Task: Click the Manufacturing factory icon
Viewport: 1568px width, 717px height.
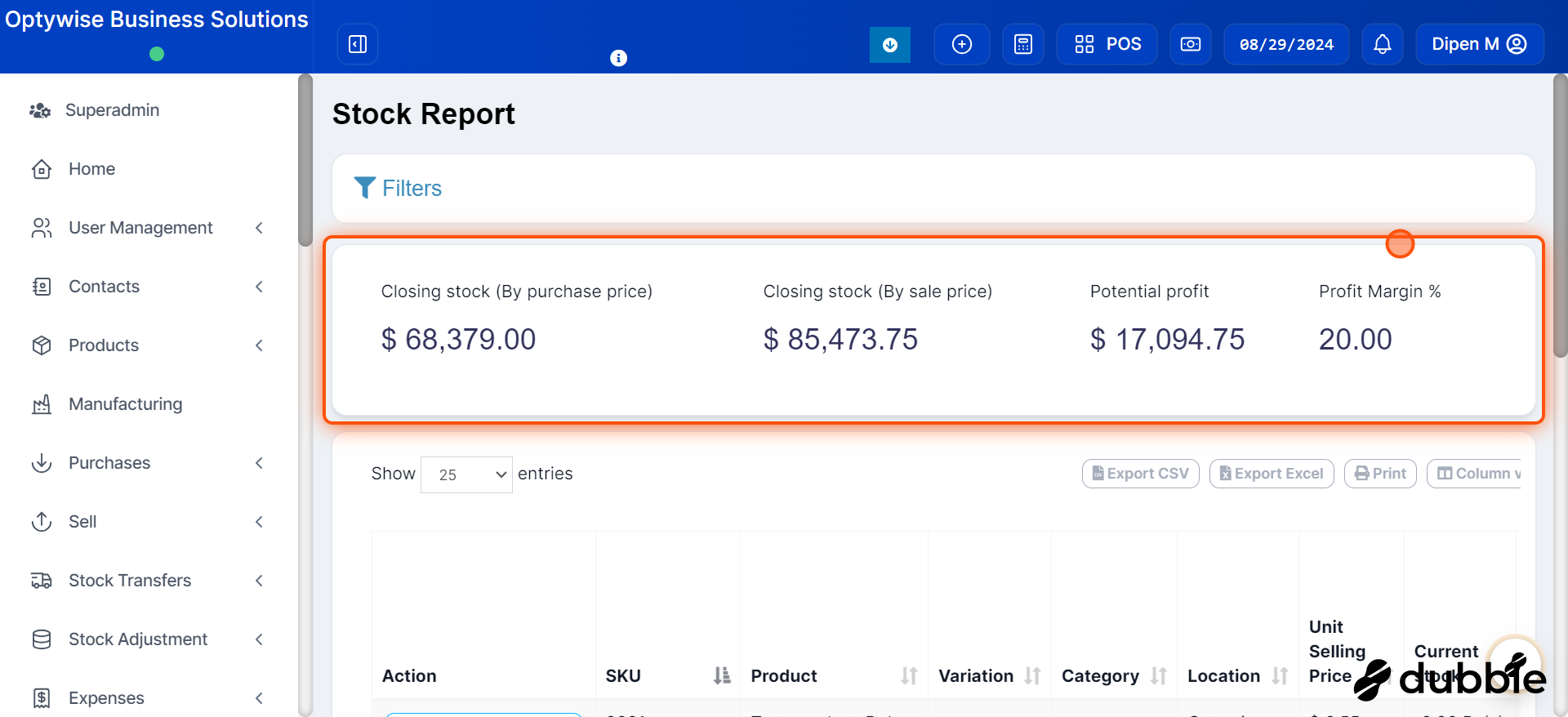Action: coord(42,404)
